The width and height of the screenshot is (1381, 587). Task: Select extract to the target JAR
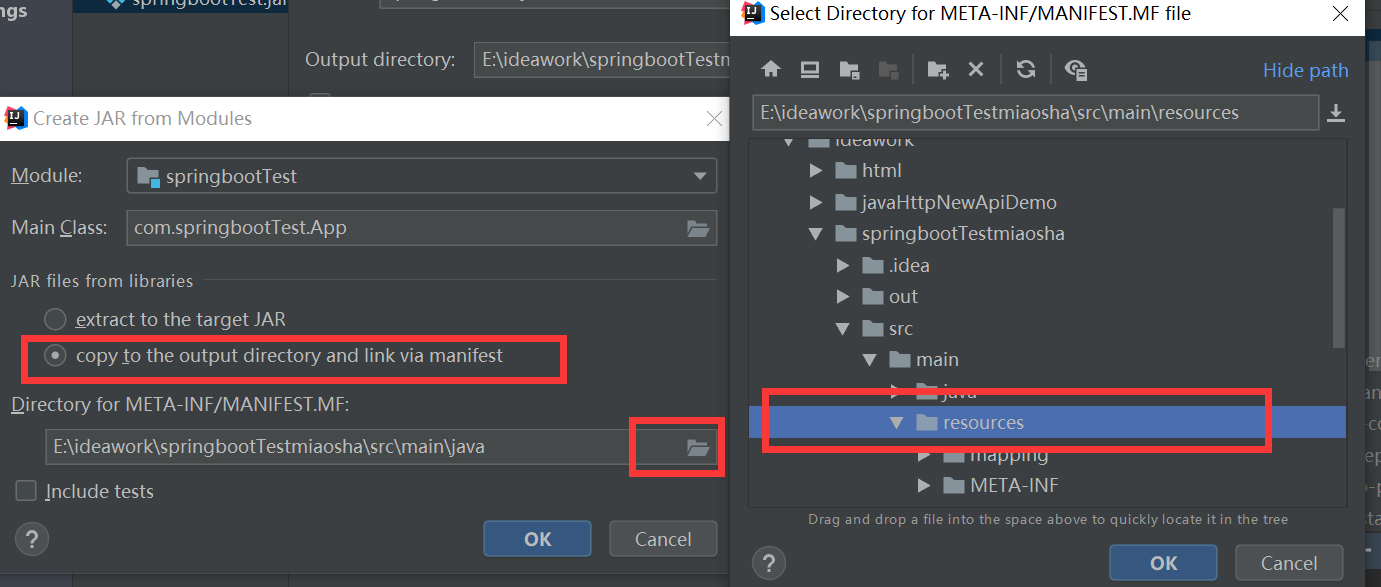(55, 320)
